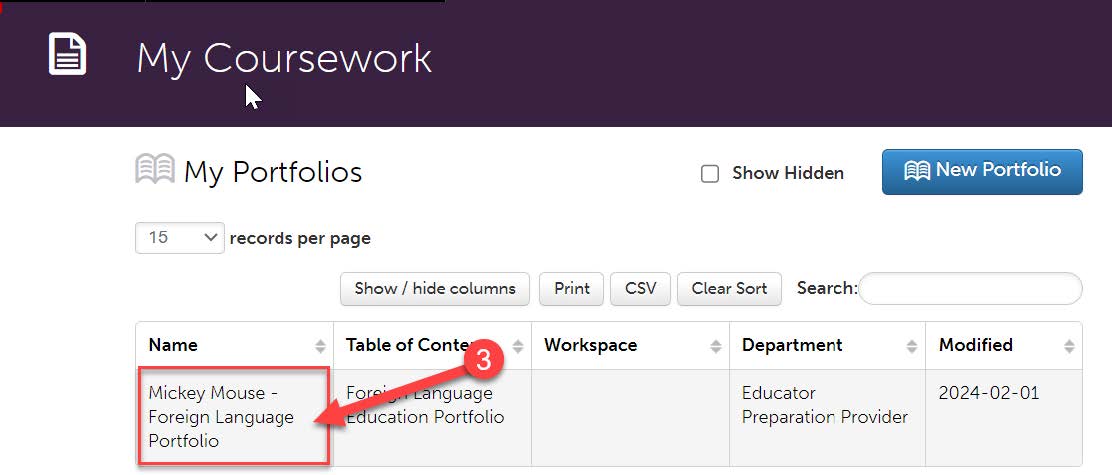Viewport: 1112px width, 475px height.
Task: Sort by the Workspace column header
Action: [x=591, y=345]
